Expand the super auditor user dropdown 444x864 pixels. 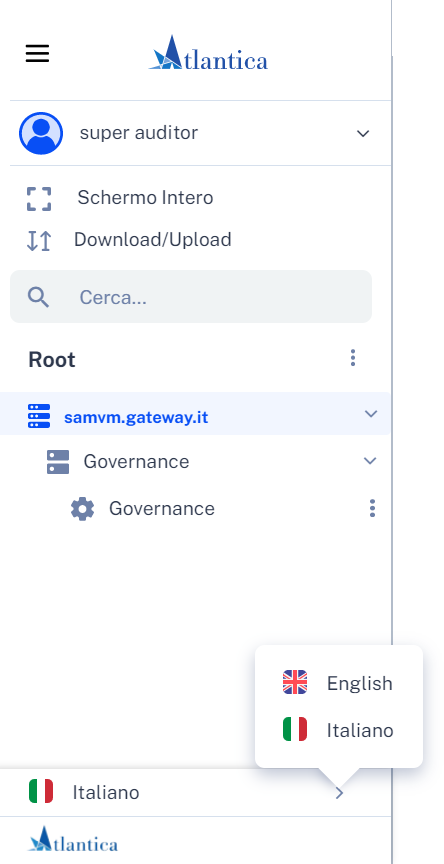[x=362, y=133]
